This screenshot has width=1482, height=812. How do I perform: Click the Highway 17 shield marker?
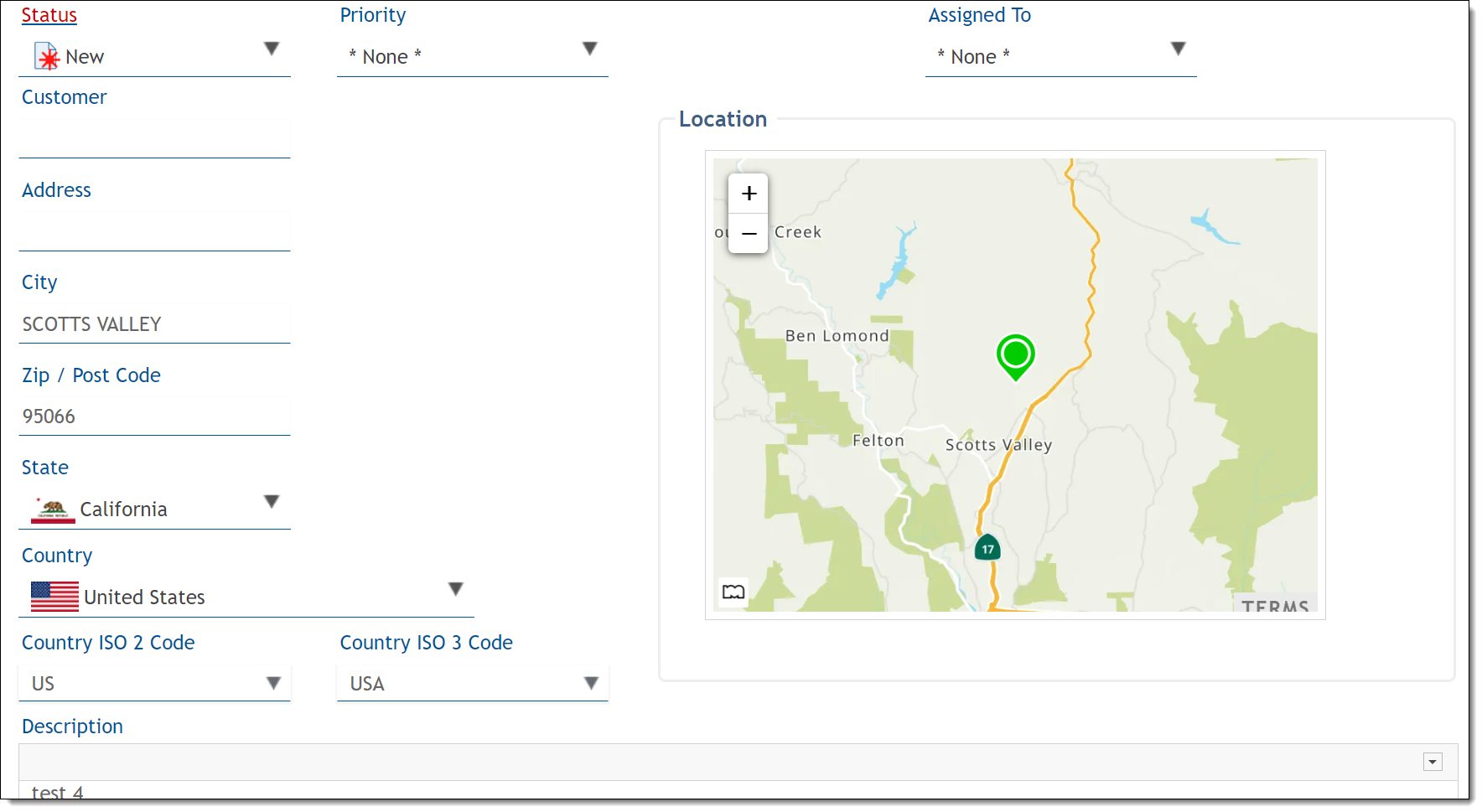coord(987,548)
